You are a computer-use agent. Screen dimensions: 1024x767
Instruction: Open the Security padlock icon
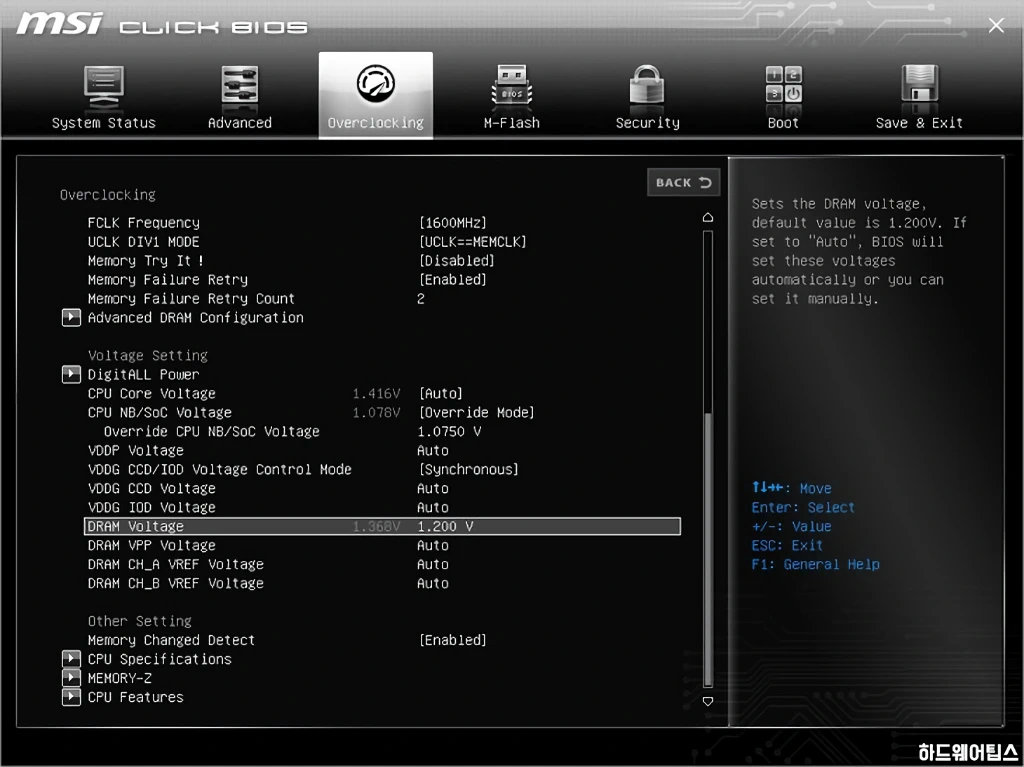(647, 87)
